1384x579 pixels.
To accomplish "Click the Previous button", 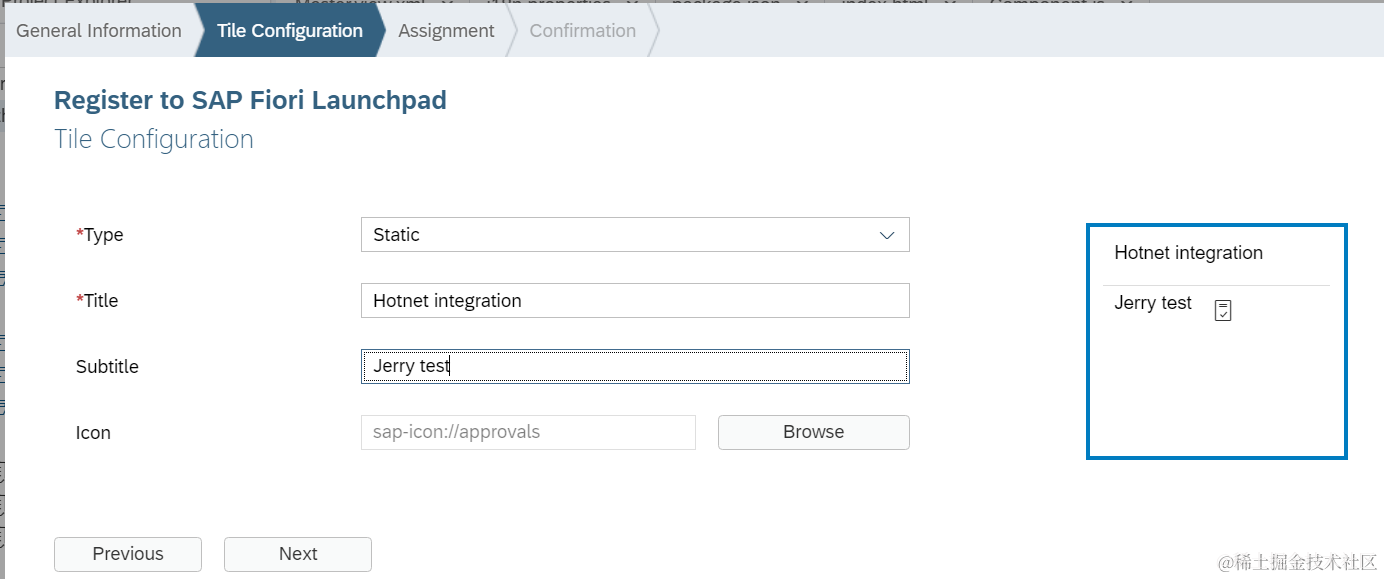I will coord(128,554).
